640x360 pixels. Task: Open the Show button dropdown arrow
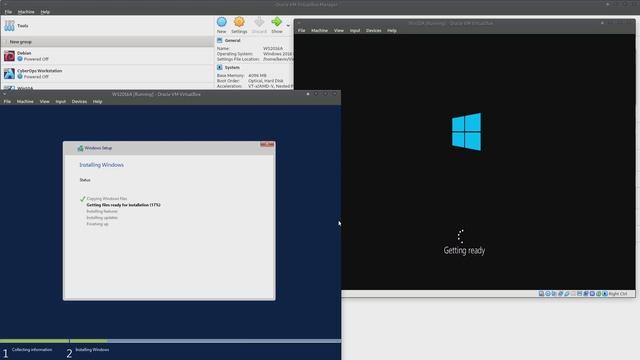(x=288, y=25)
